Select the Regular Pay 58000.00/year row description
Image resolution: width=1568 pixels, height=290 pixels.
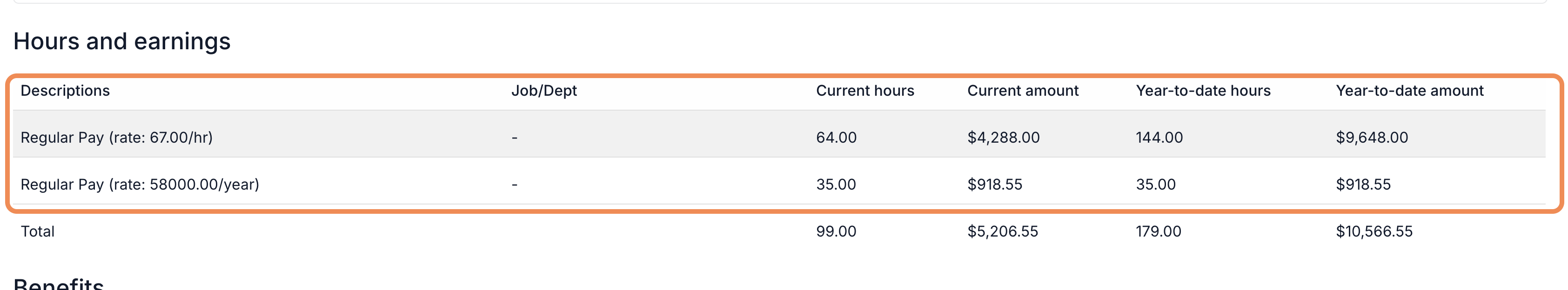[x=140, y=184]
